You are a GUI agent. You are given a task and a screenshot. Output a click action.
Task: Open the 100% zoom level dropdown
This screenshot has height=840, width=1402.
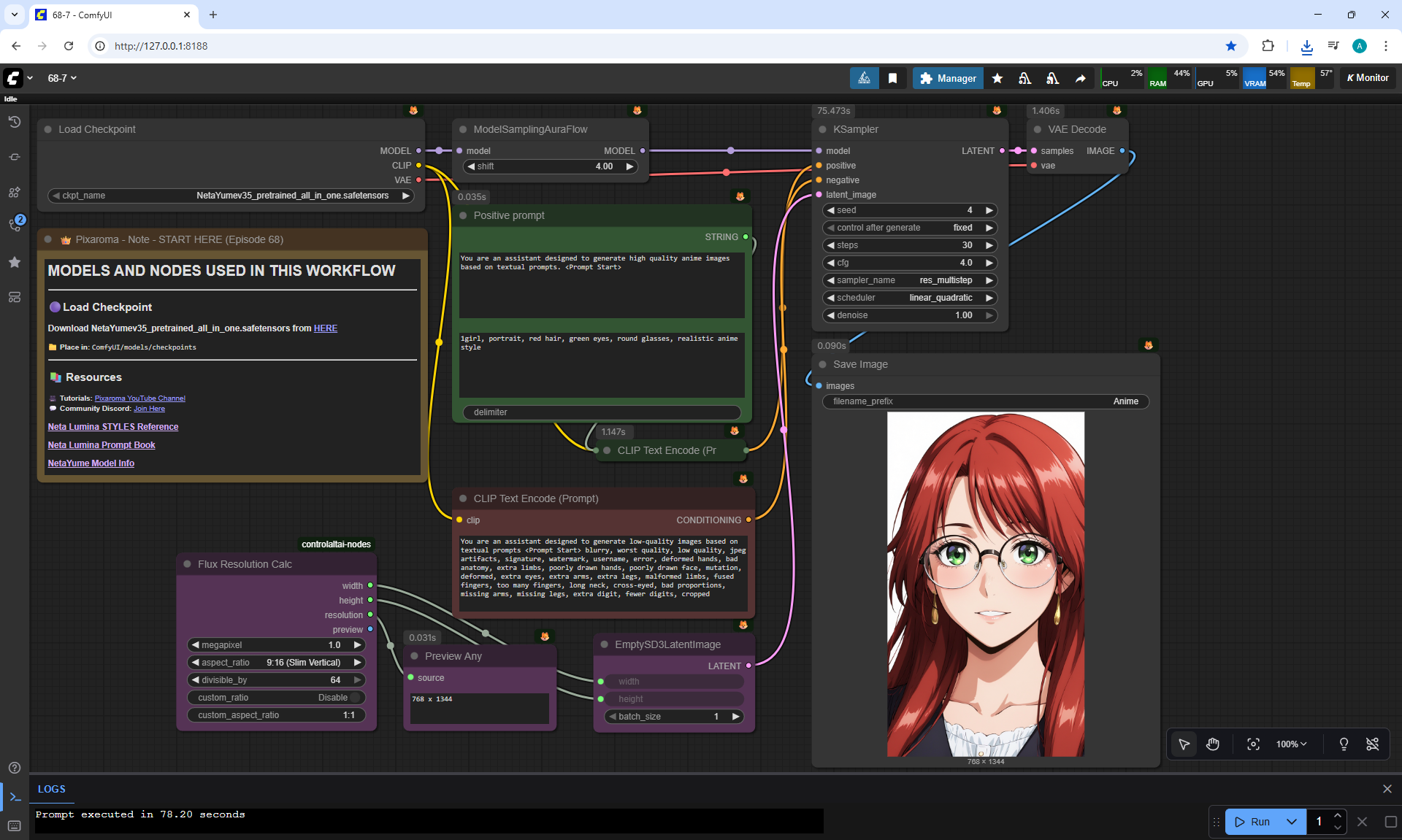tap(1291, 744)
